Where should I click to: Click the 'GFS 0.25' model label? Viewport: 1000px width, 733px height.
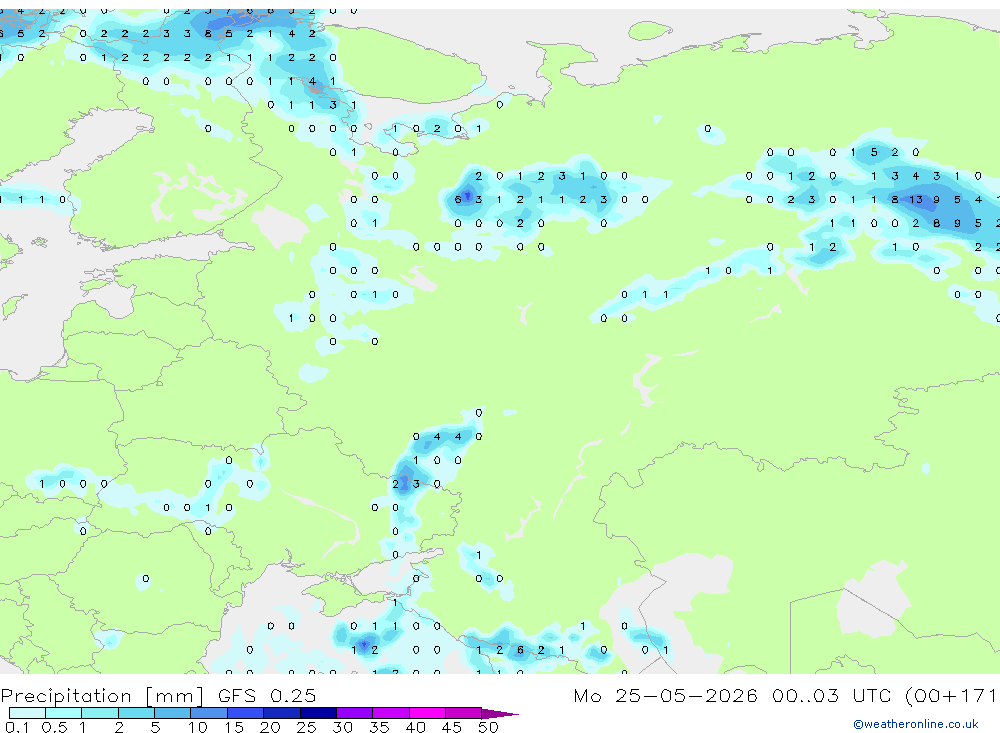(x=267, y=696)
